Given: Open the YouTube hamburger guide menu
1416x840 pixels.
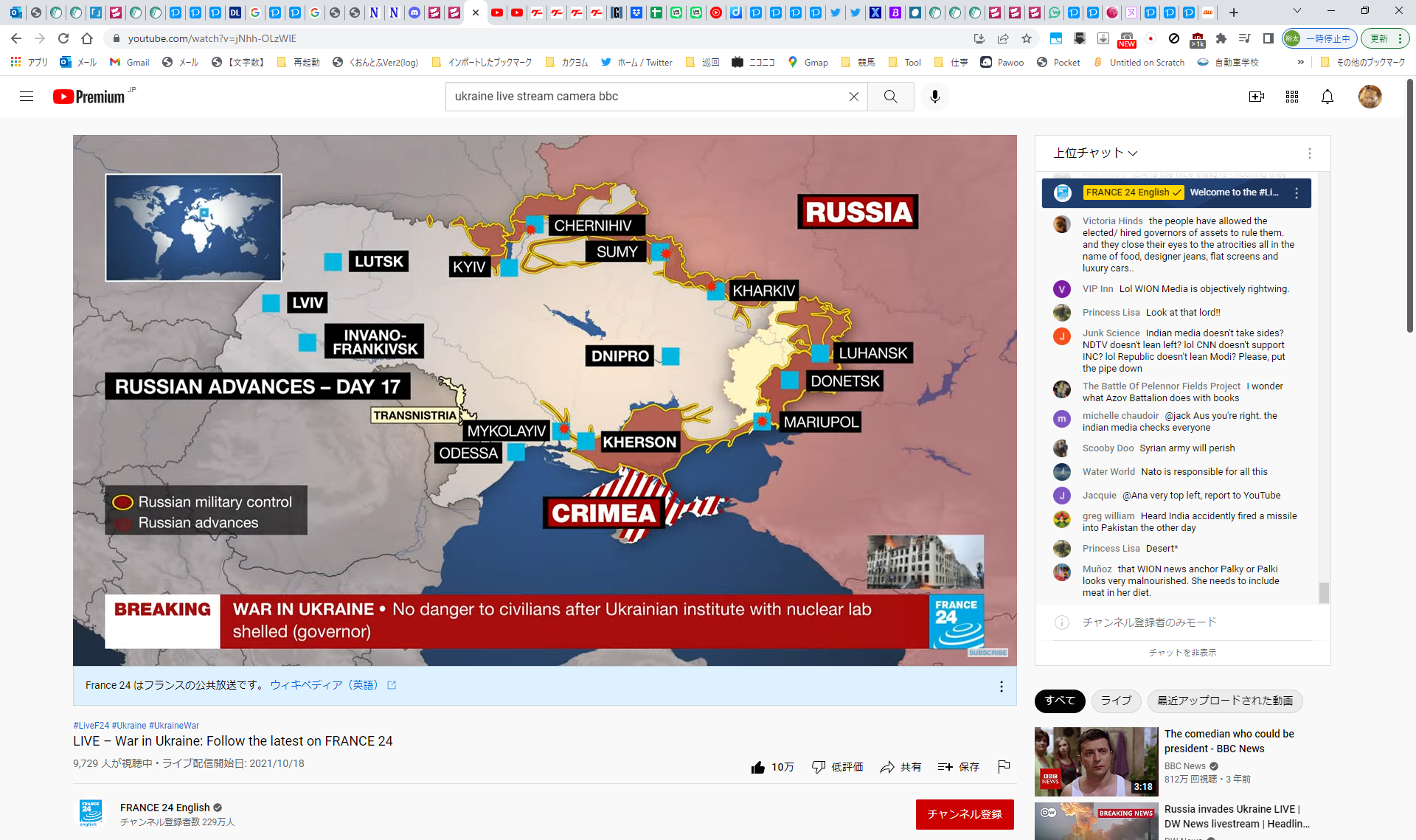Looking at the screenshot, I should tap(27, 97).
